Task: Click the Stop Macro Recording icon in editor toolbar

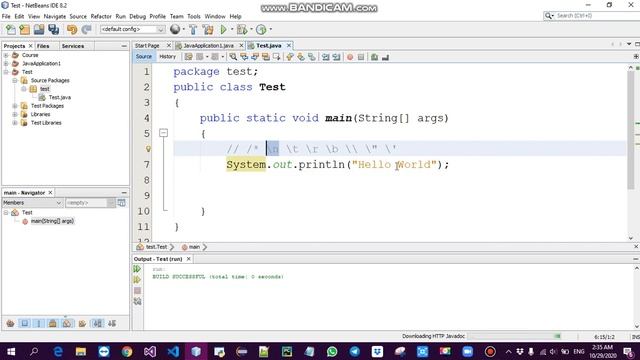Action: (x=361, y=57)
